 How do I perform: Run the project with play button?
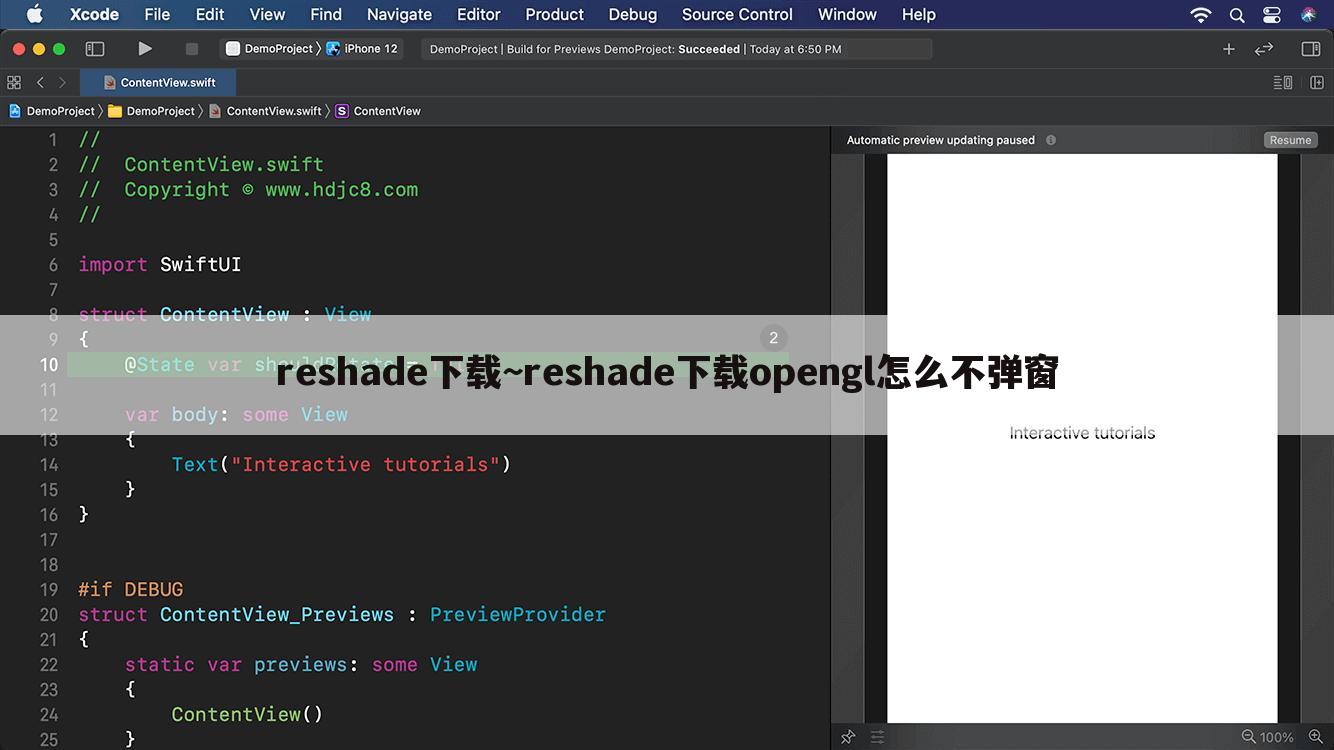[x=145, y=48]
